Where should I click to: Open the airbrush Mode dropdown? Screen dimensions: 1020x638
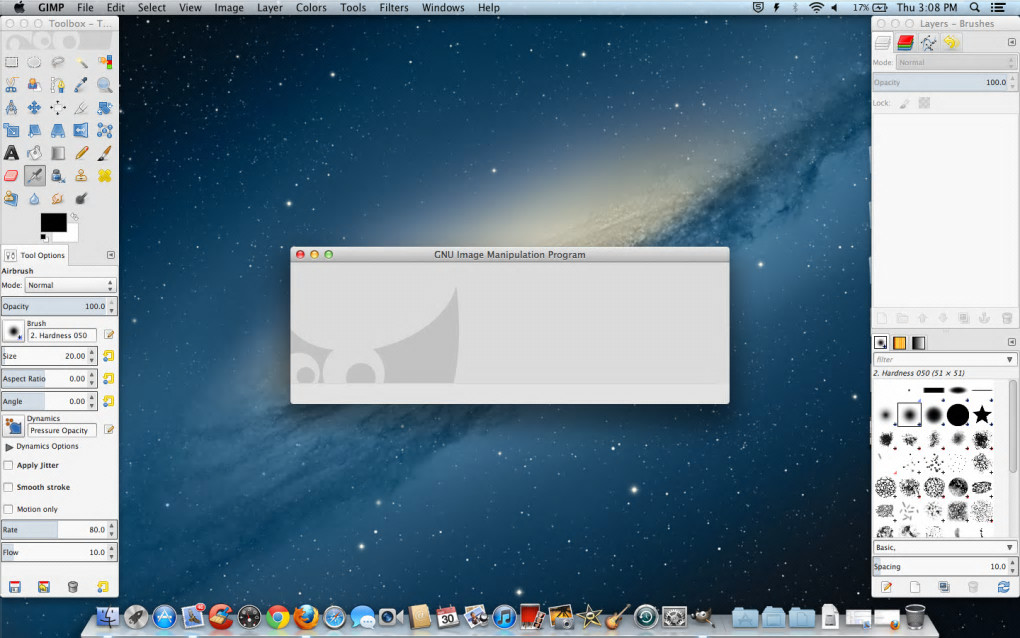70,285
